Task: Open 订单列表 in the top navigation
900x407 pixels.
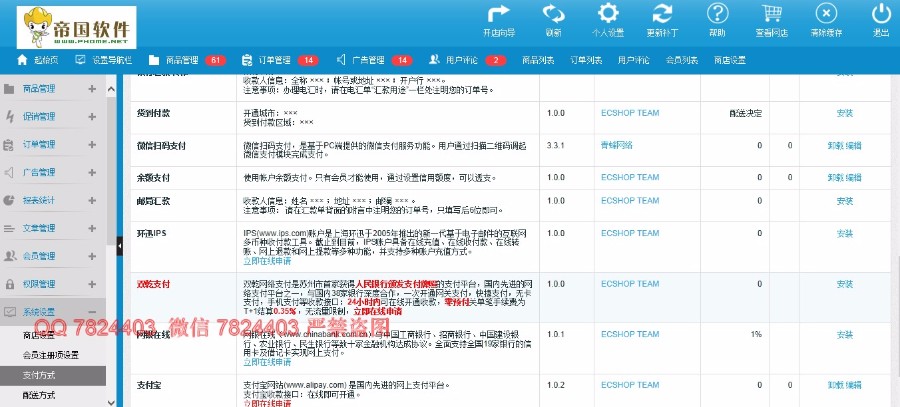Action: [x=585, y=60]
